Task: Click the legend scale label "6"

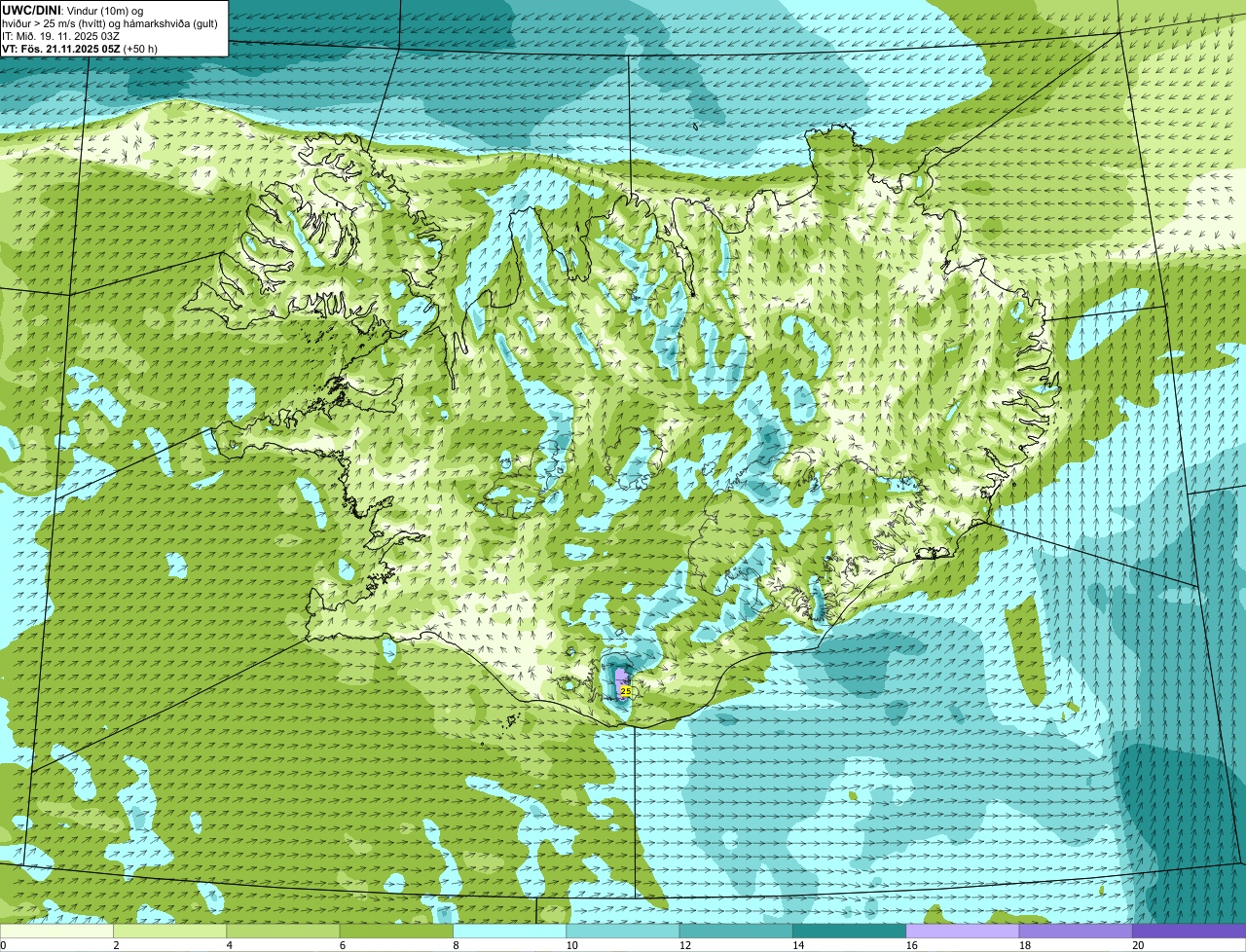Action: click(x=343, y=945)
